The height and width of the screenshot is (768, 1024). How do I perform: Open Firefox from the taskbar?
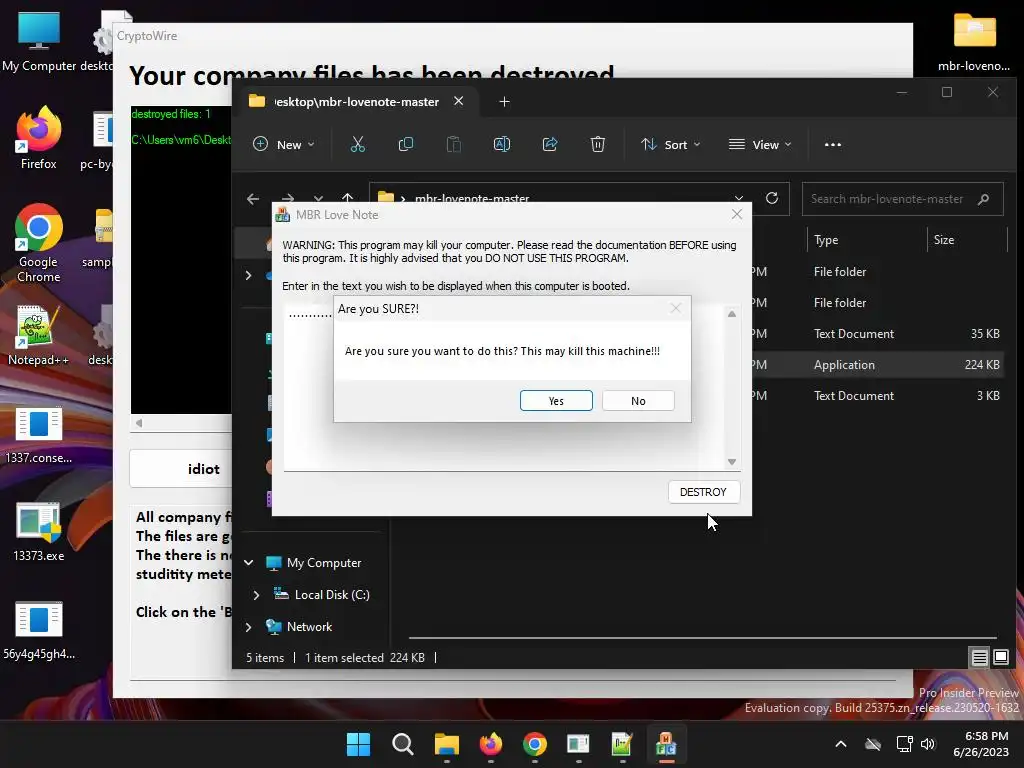(x=490, y=744)
